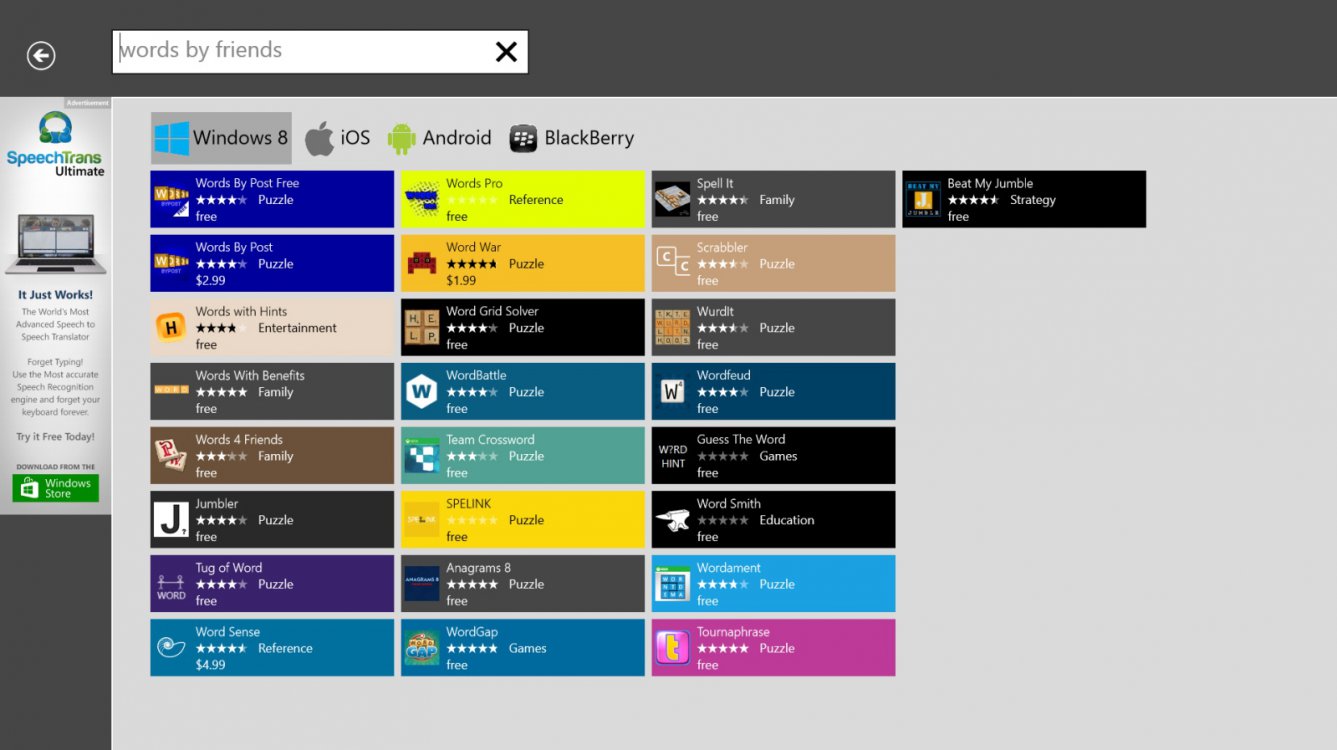Switch to the Android platform tab
1337x750 pixels.
click(439, 138)
